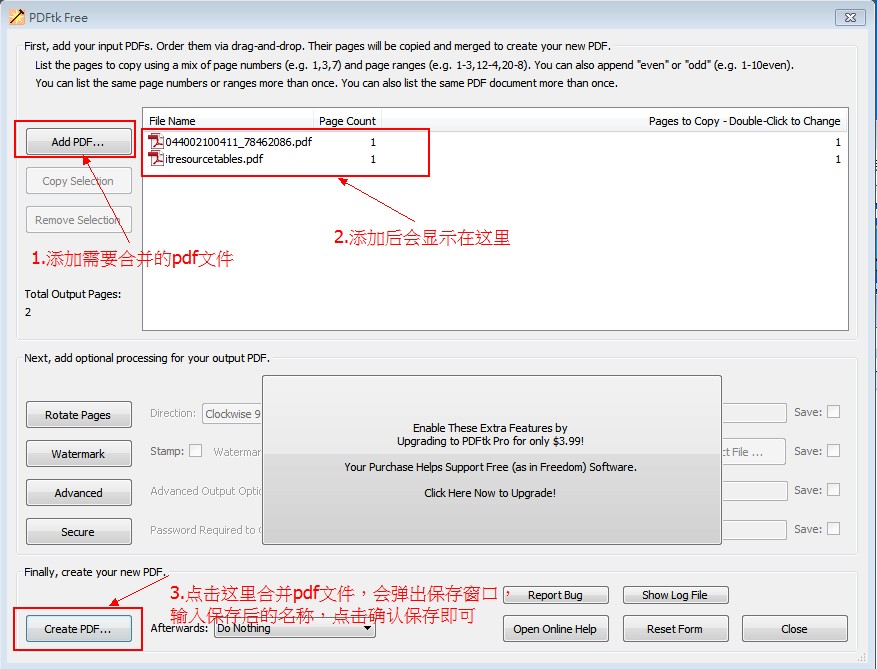Enable Save checkbox in Secure row
Viewport: 877px width, 669px height.
coord(833,529)
